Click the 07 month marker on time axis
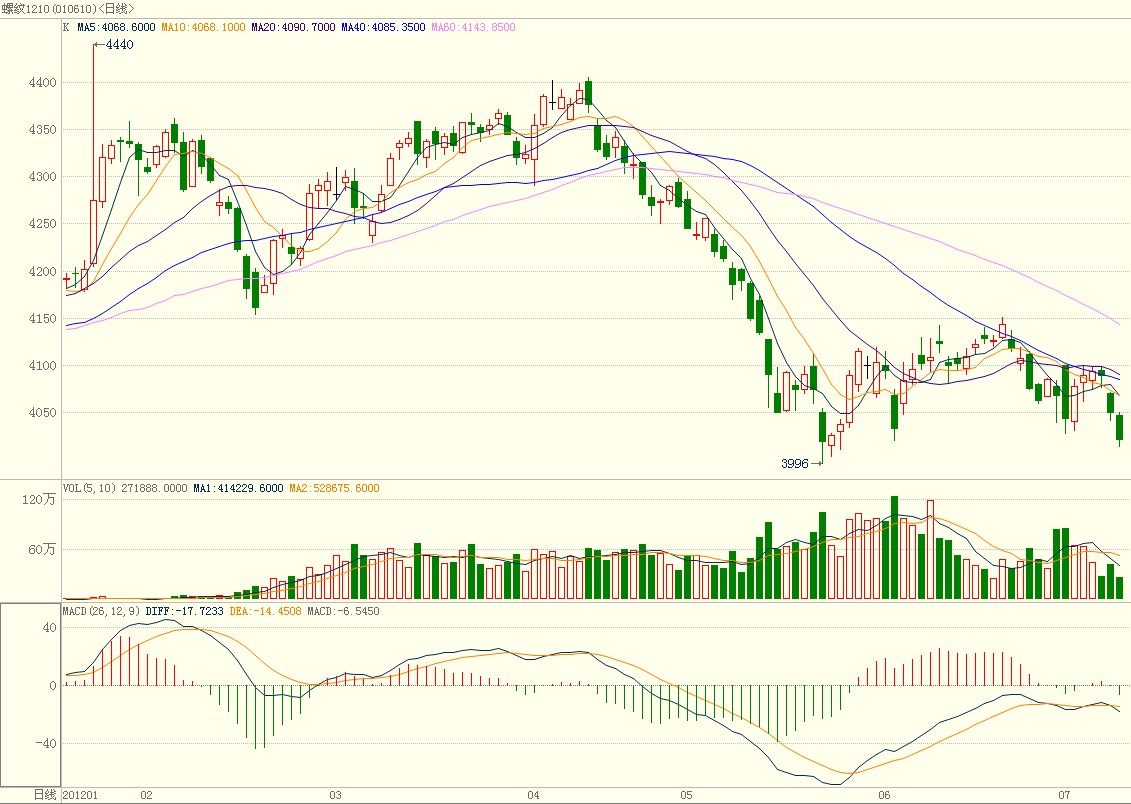Screen dimensions: 1131x804 (x=1064, y=795)
